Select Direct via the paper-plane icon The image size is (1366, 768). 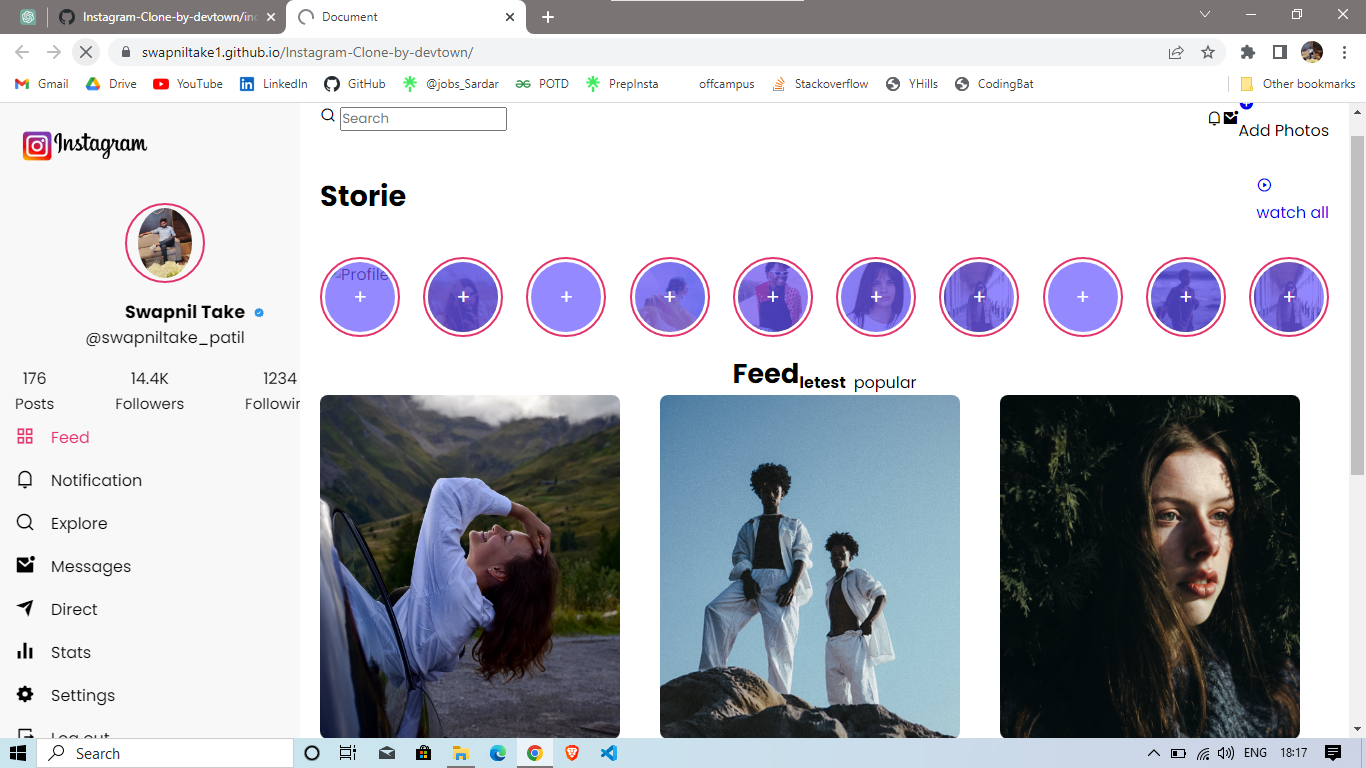(x=24, y=608)
